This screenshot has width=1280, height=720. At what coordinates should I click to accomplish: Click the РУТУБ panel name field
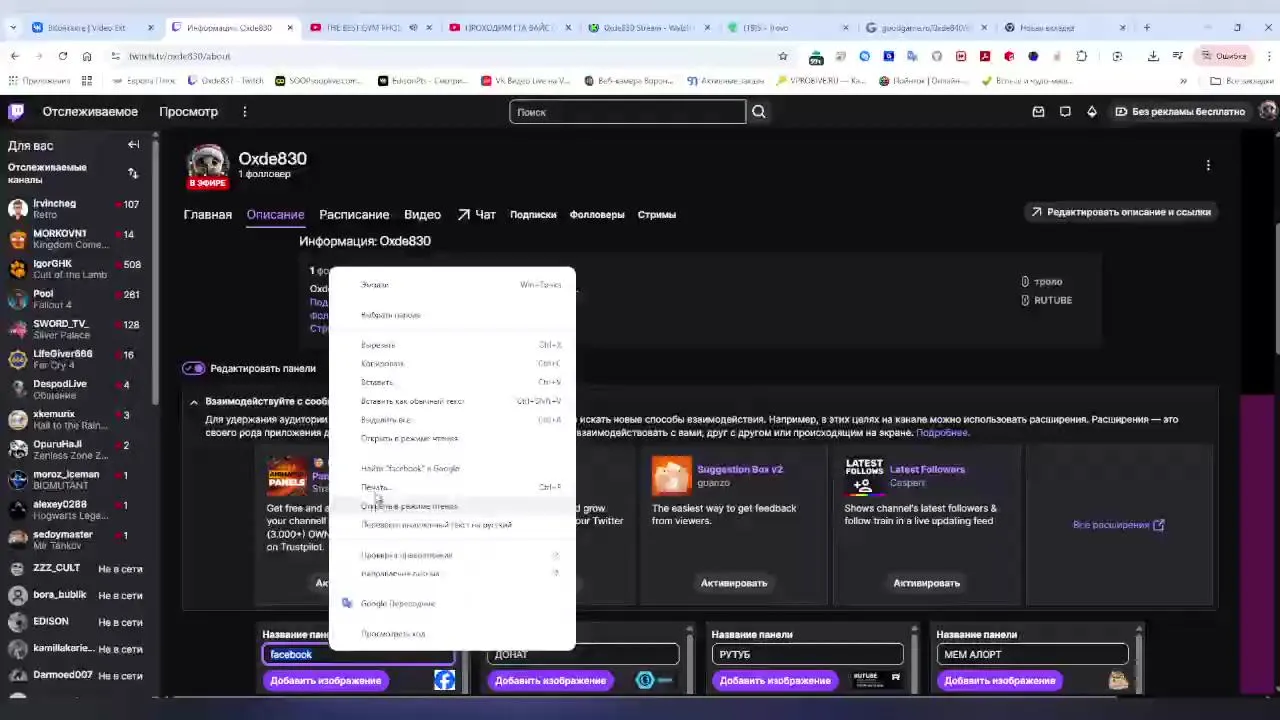tap(807, 654)
